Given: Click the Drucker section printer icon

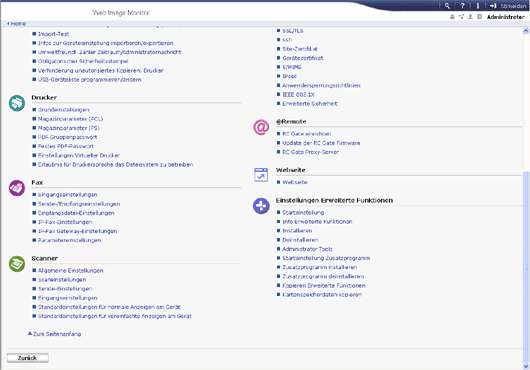Looking at the screenshot, I should [17, 103].
